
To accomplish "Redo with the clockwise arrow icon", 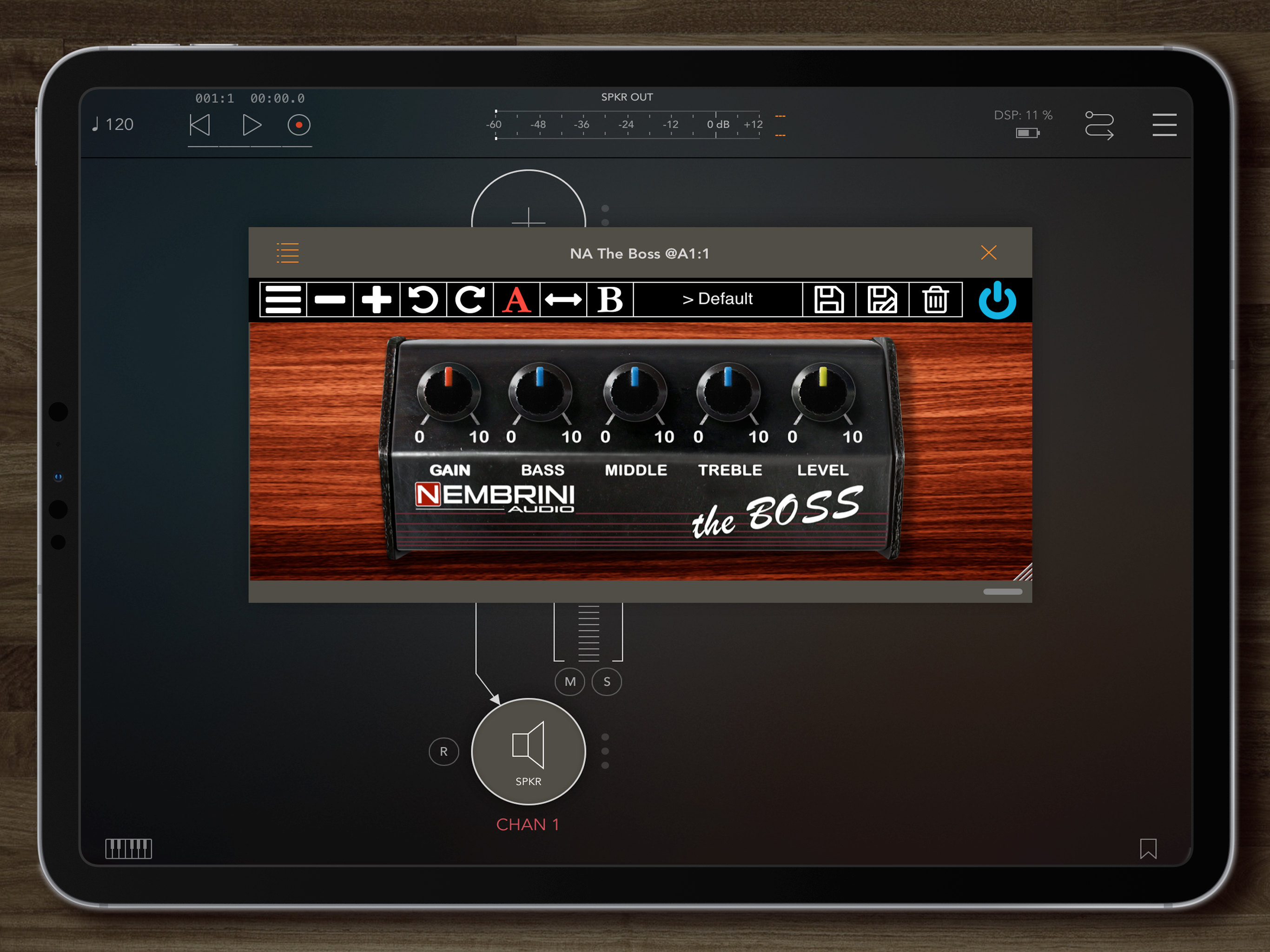I will click(x=470, y=299).
